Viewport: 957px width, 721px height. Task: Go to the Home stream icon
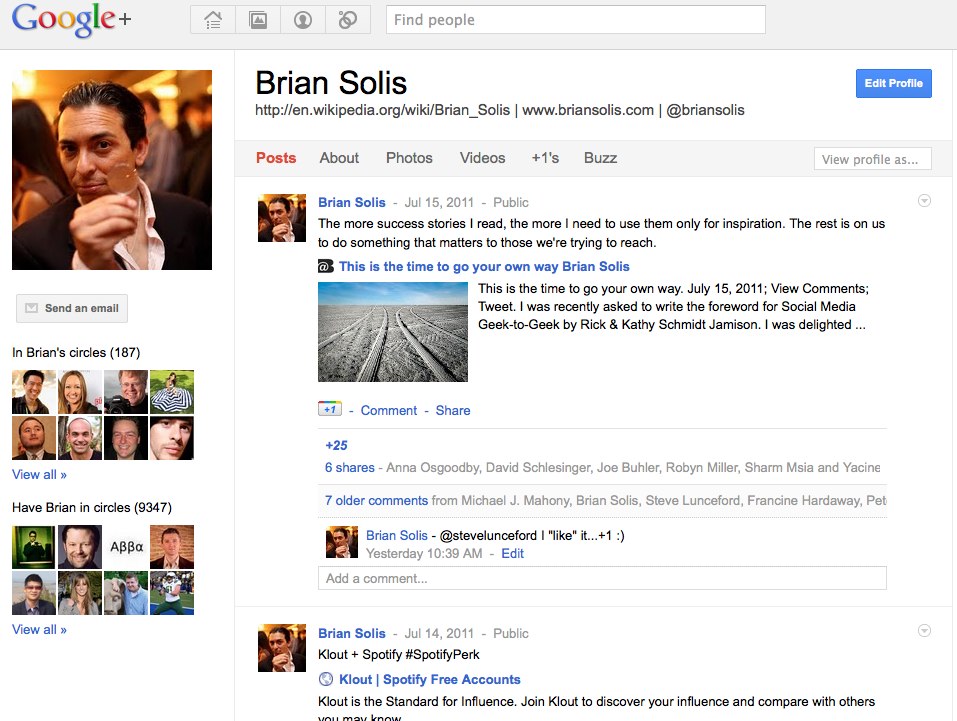point(213,20)
